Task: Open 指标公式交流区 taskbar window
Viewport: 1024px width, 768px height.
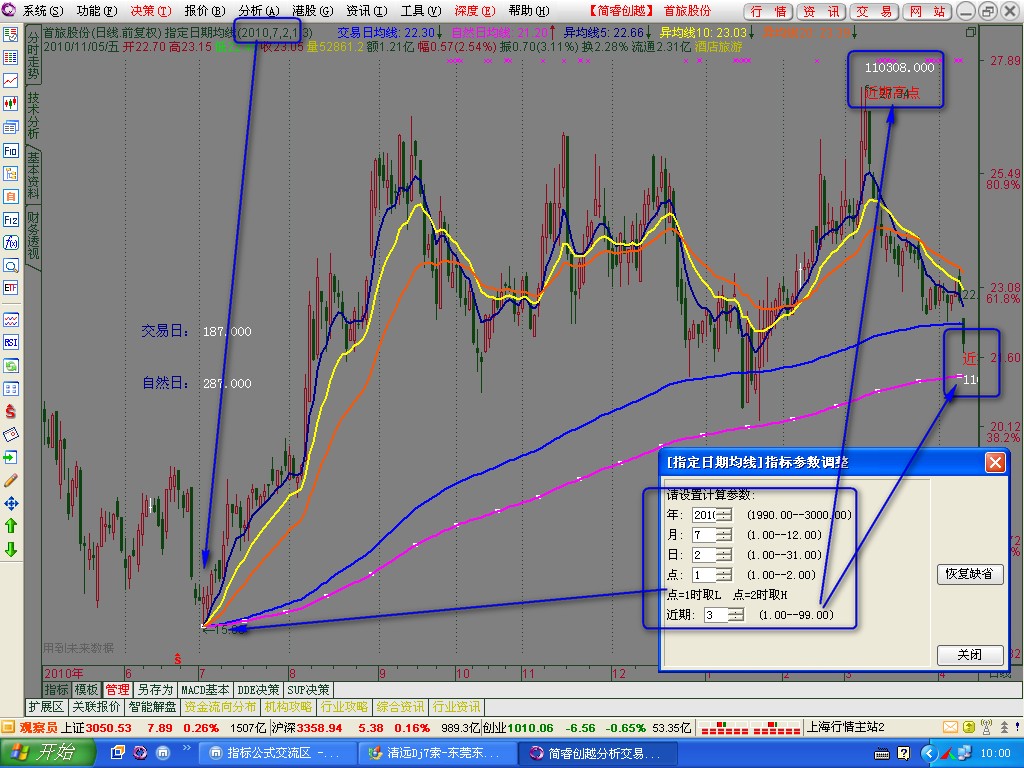Action: click(x=276, y=753)
